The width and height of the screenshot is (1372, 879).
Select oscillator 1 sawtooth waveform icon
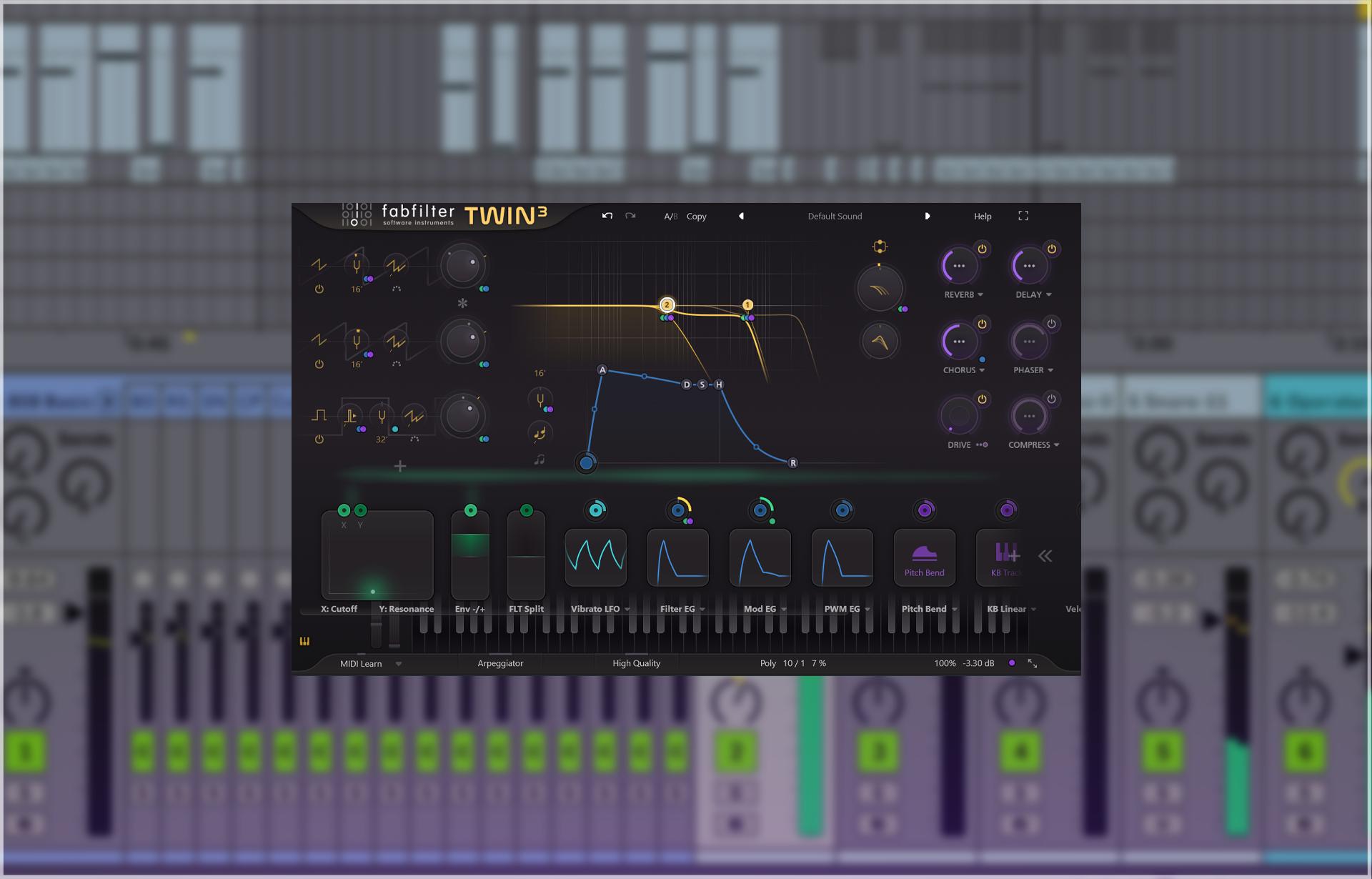pos(319,265)
